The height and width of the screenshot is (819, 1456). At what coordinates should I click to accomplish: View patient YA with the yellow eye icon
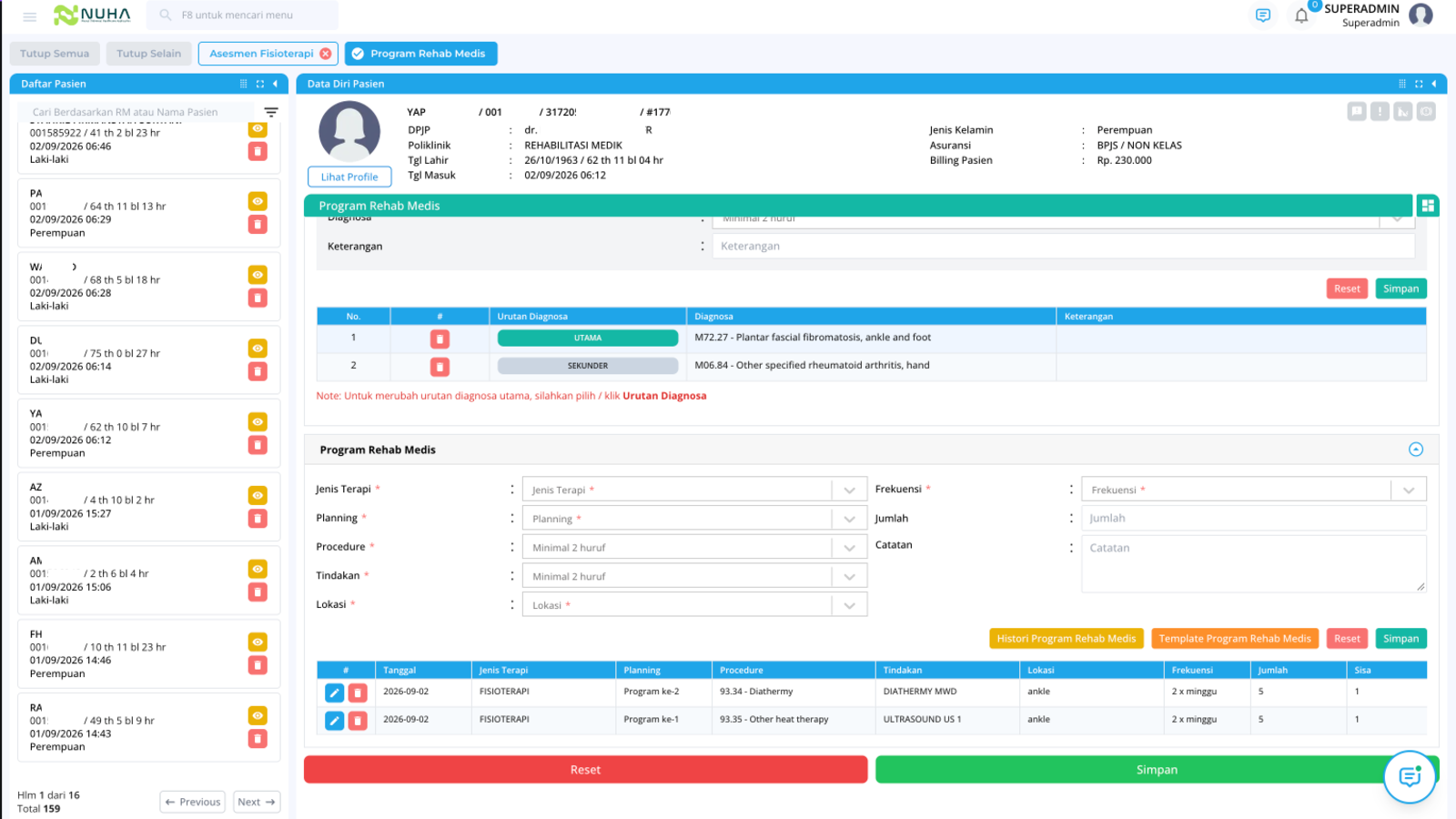[258, 422]
